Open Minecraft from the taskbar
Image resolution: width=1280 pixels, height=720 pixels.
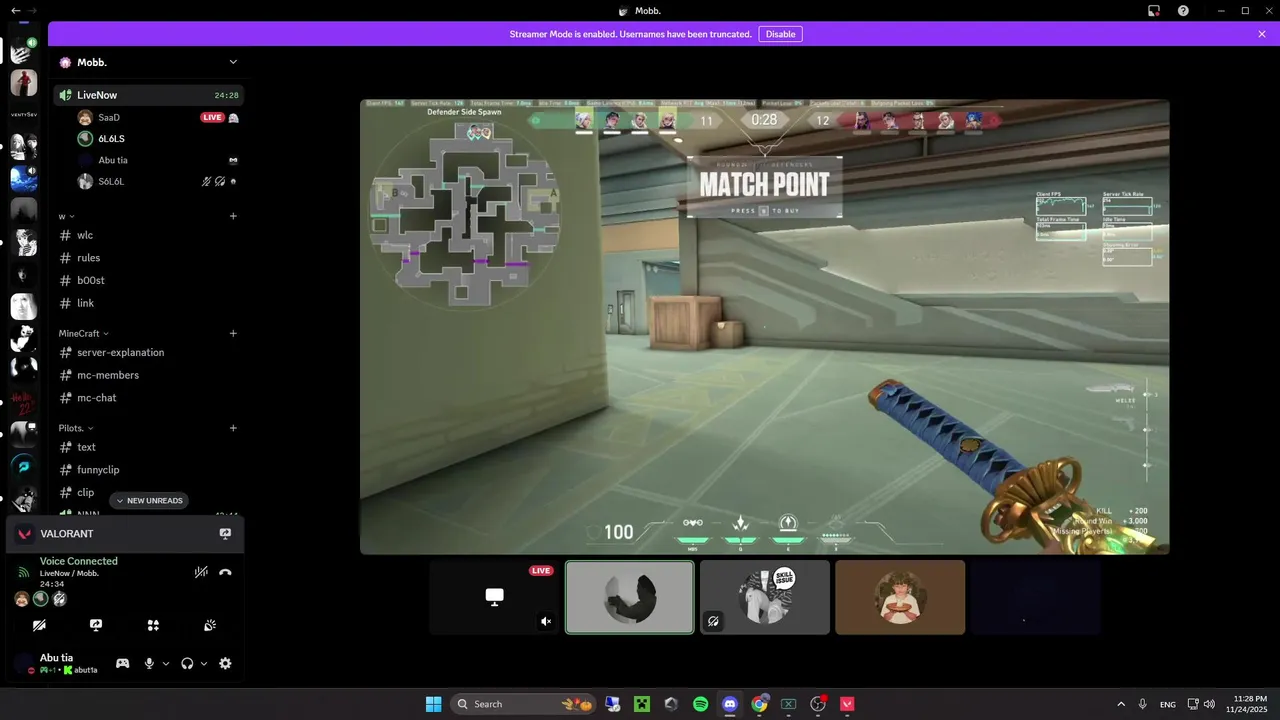642,704
